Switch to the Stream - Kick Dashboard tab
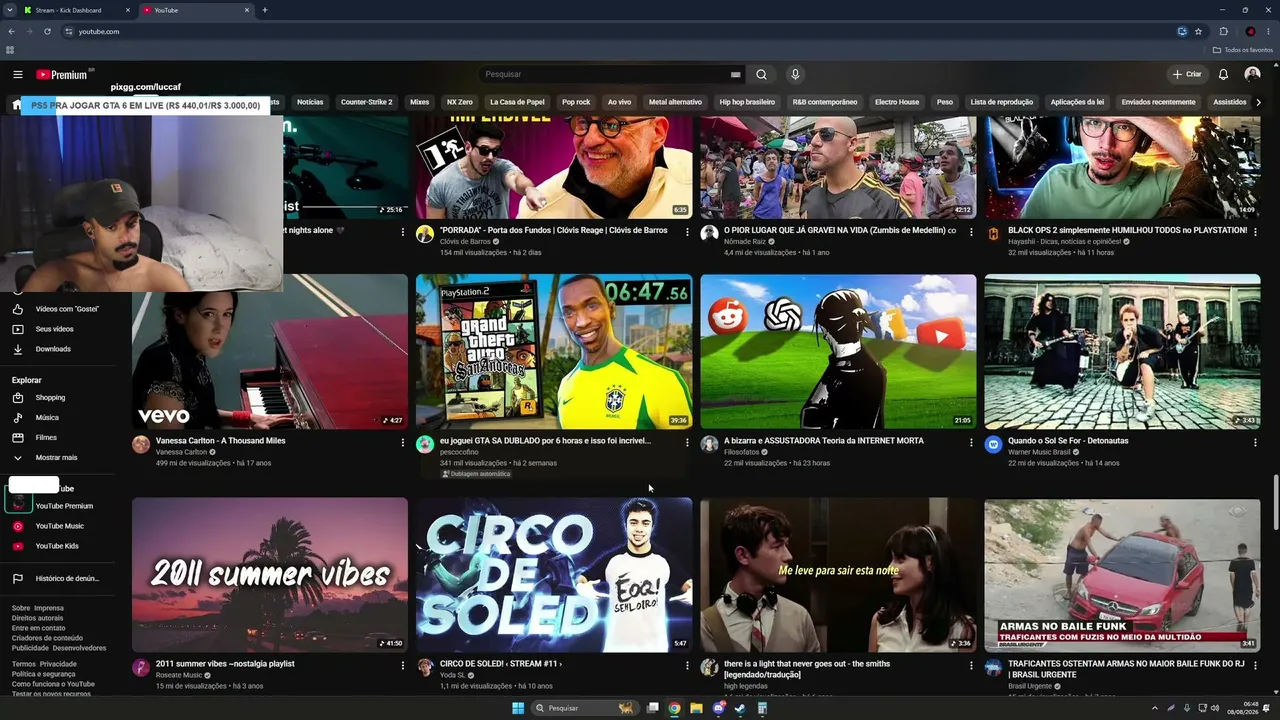 tap(68, 10)
